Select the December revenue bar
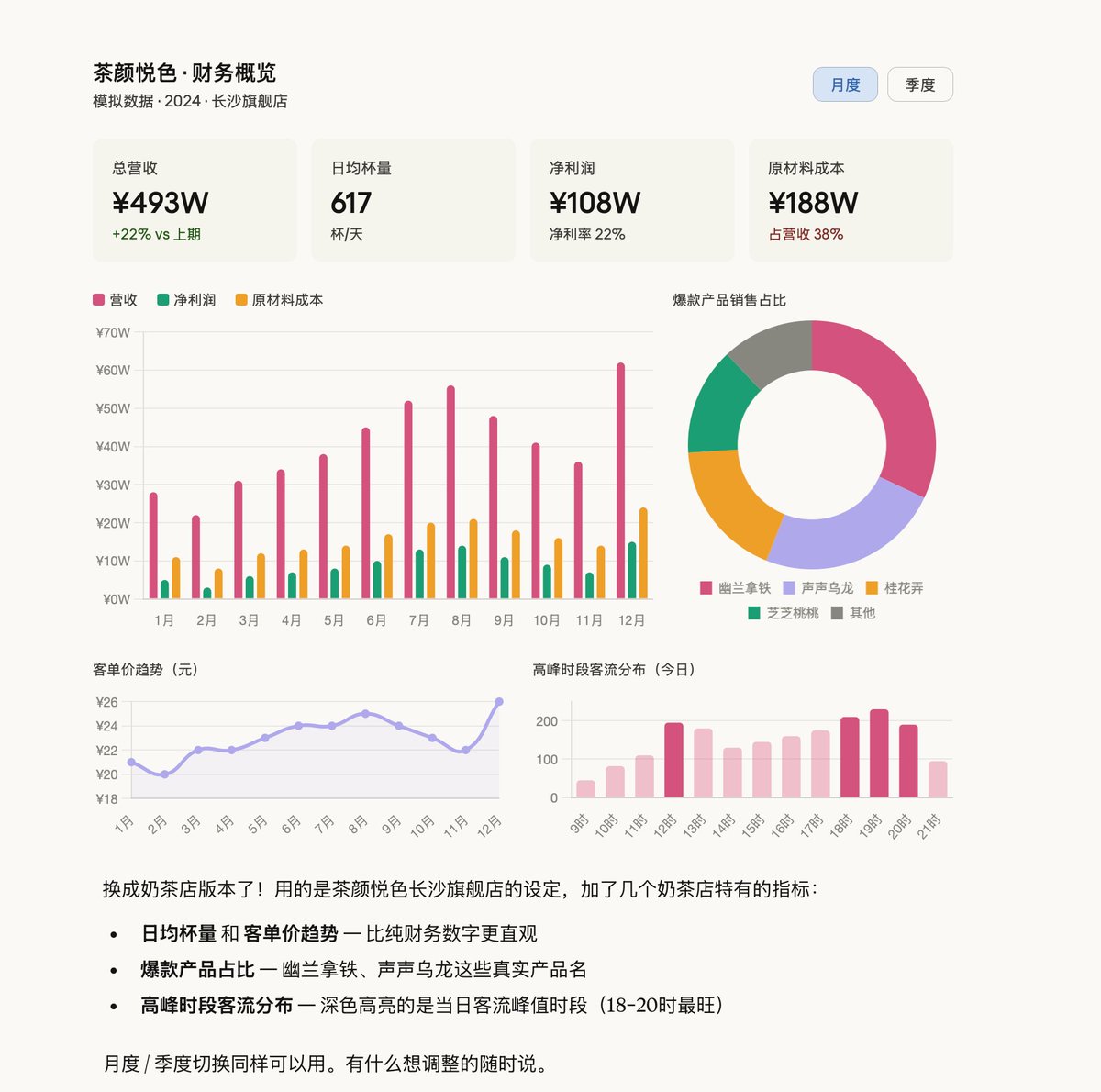1101x1092 pixels. click(x=621, y=481)
